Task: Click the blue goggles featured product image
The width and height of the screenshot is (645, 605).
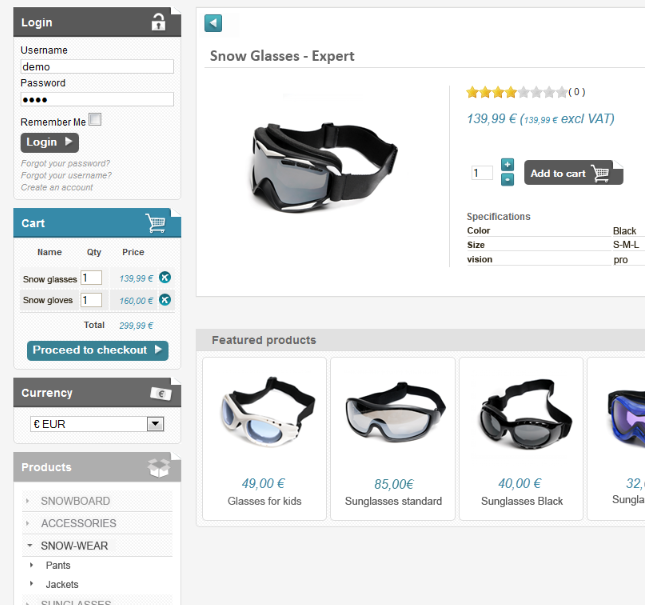Action: (x=626, y=419)
